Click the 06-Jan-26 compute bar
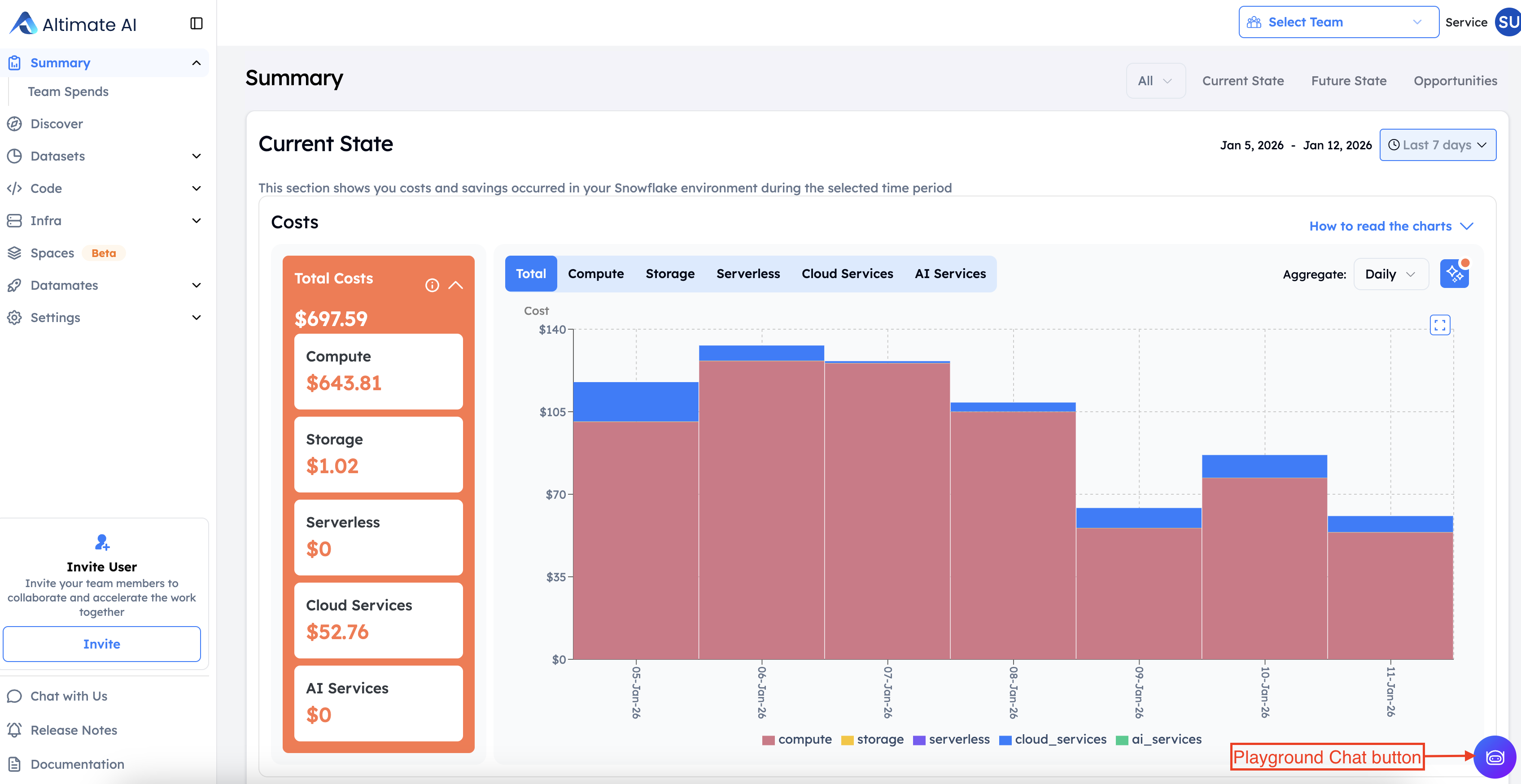Viewport: 1521px width, 784px height. point(761,508)
